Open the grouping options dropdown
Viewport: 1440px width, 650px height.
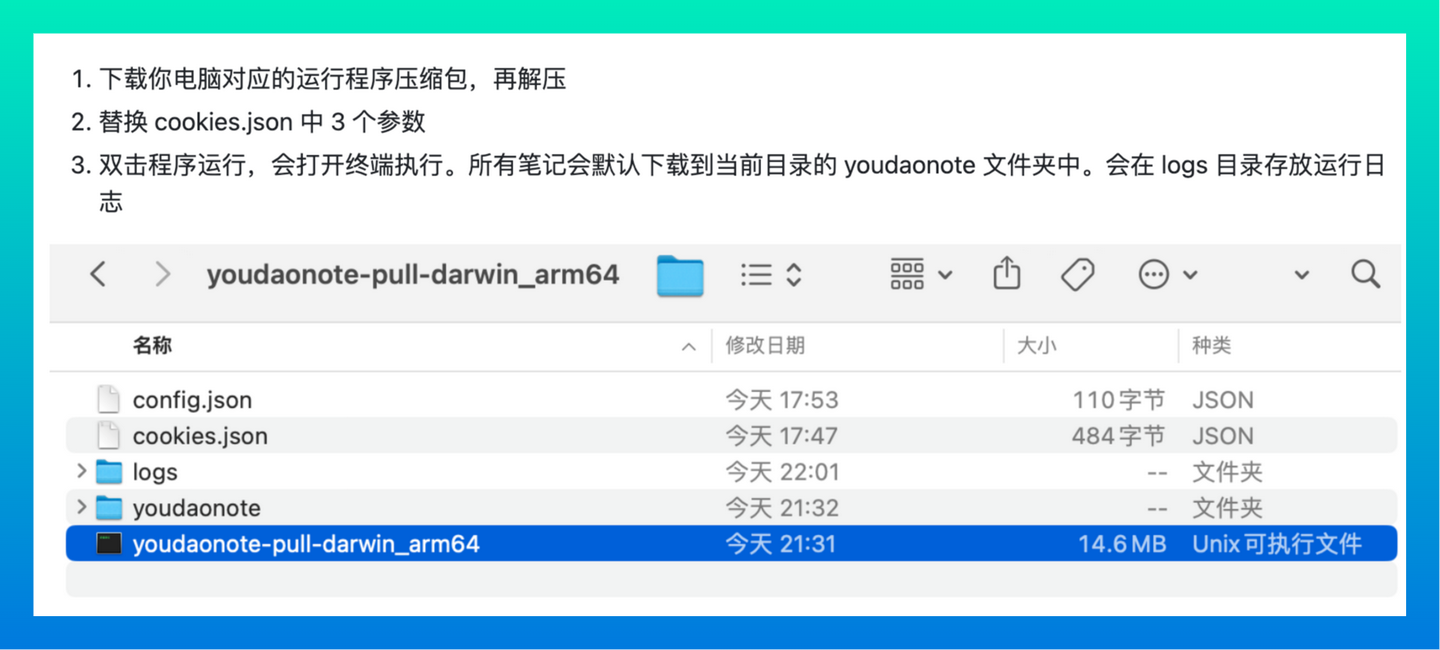pos(918,273)
